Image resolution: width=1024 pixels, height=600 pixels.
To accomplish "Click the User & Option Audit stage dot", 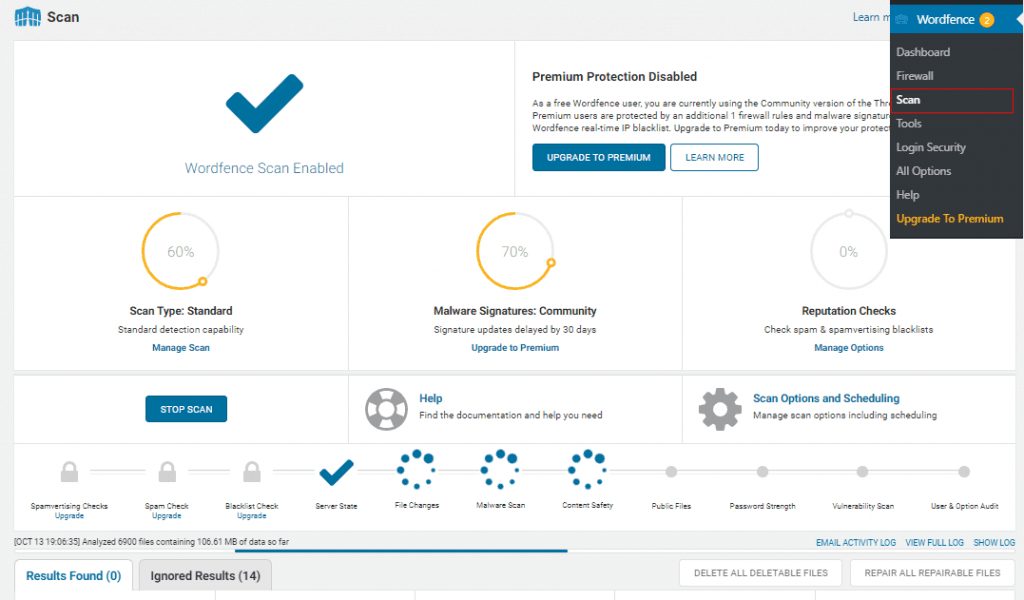I will tap(964, 471).
